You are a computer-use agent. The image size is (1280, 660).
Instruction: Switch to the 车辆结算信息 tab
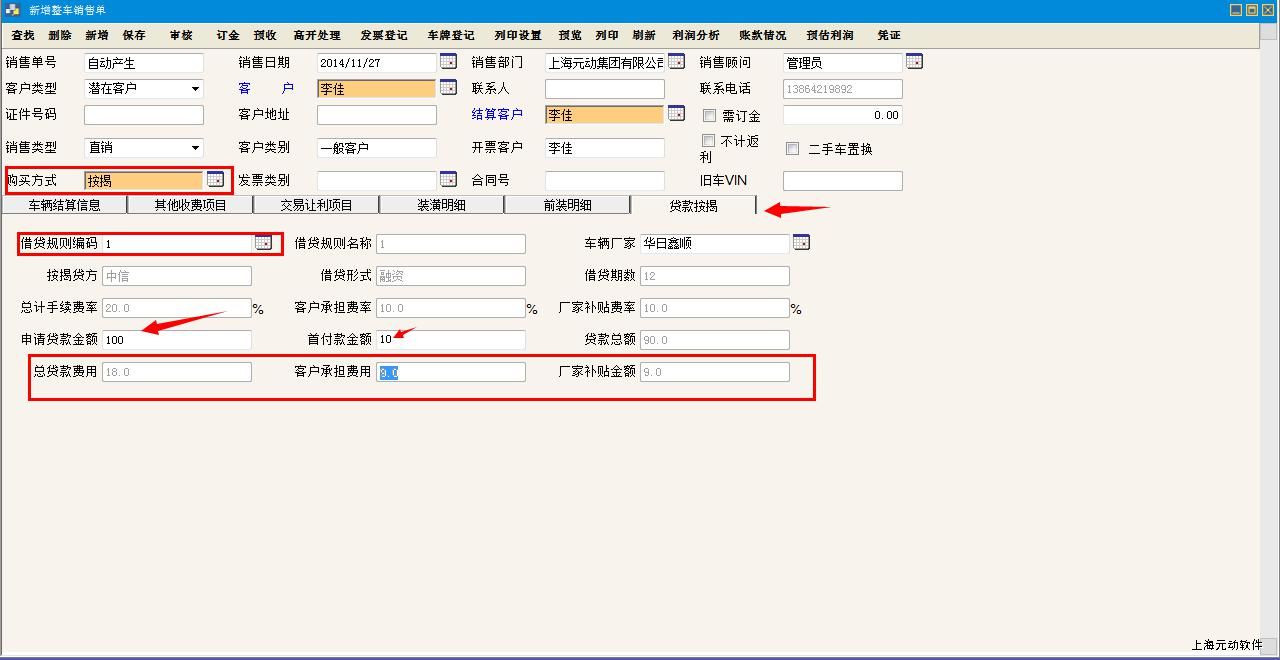click(x=64, y=205)
